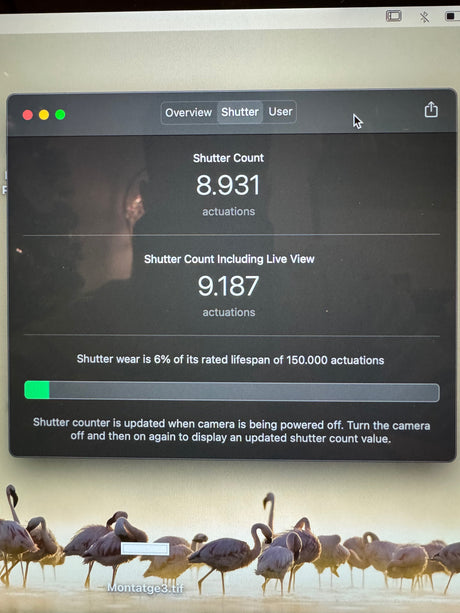Click the 9.187 live view count value
The image size is (460, 613).
pyautogui.click(x=228, y=286)
